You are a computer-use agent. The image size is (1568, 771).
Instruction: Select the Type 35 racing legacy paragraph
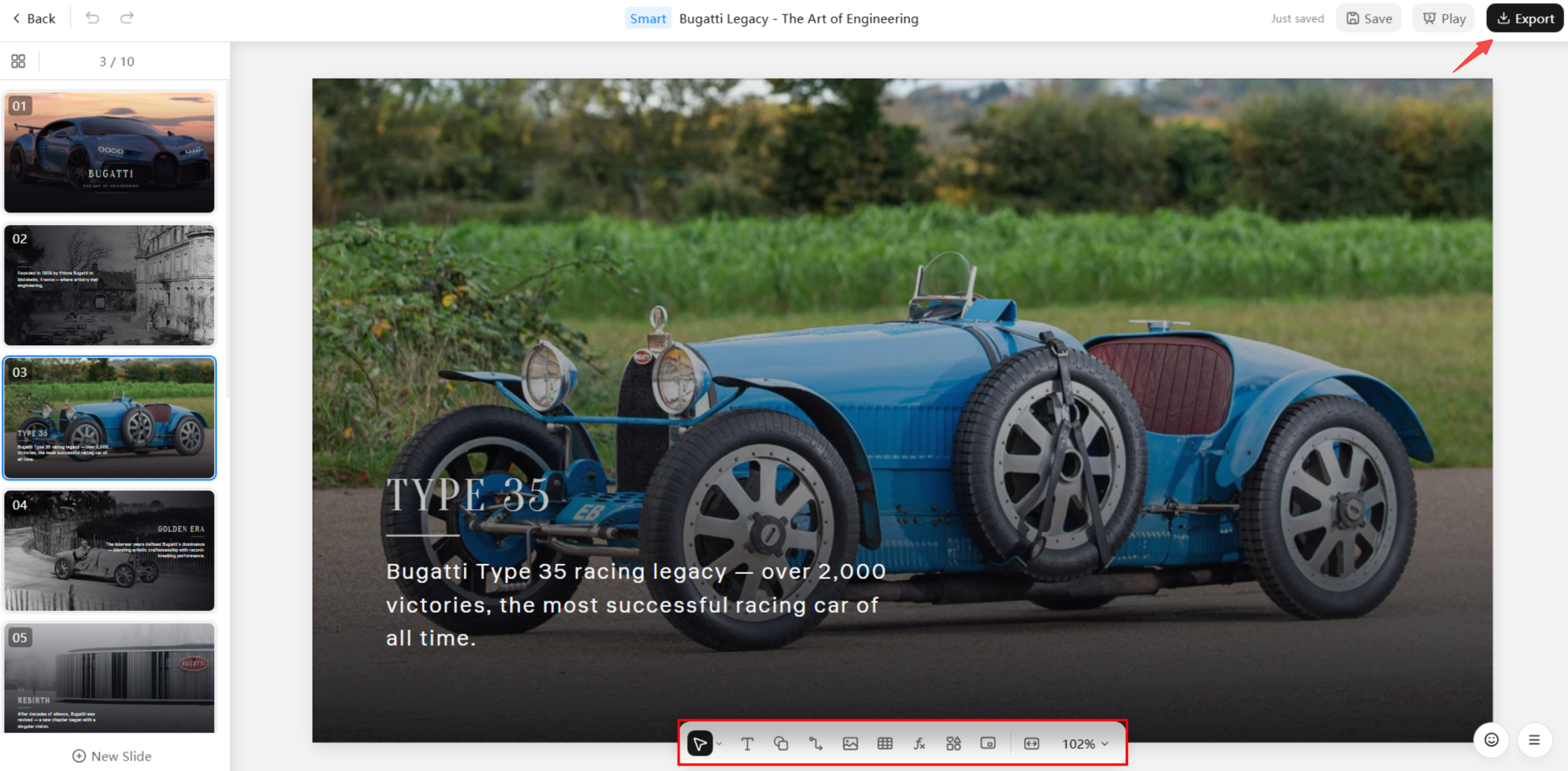[x=635, y=604]
